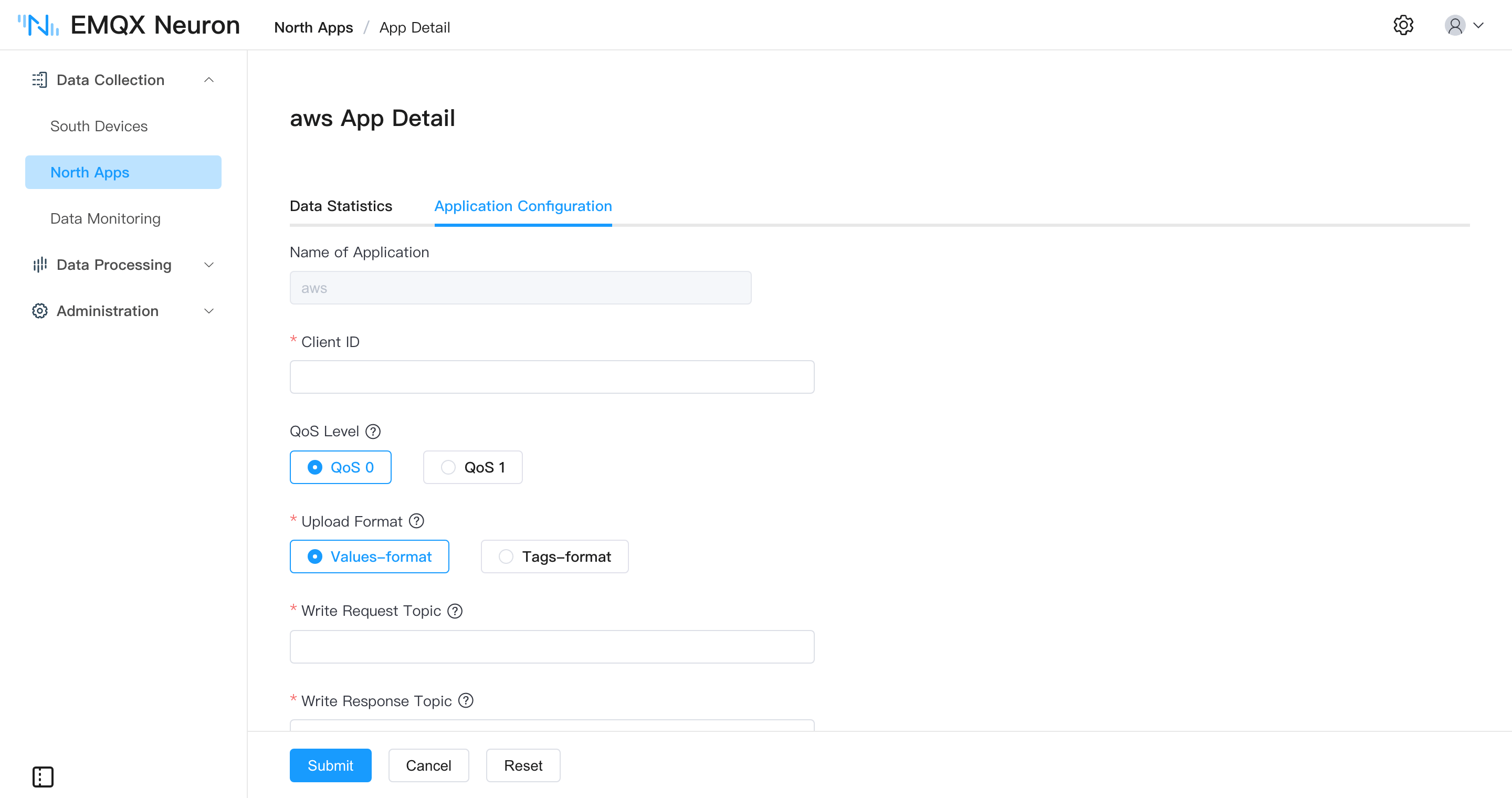Focus the Client ID input field
This screenshot has width=1512, height=798.
tap(552, 377)
